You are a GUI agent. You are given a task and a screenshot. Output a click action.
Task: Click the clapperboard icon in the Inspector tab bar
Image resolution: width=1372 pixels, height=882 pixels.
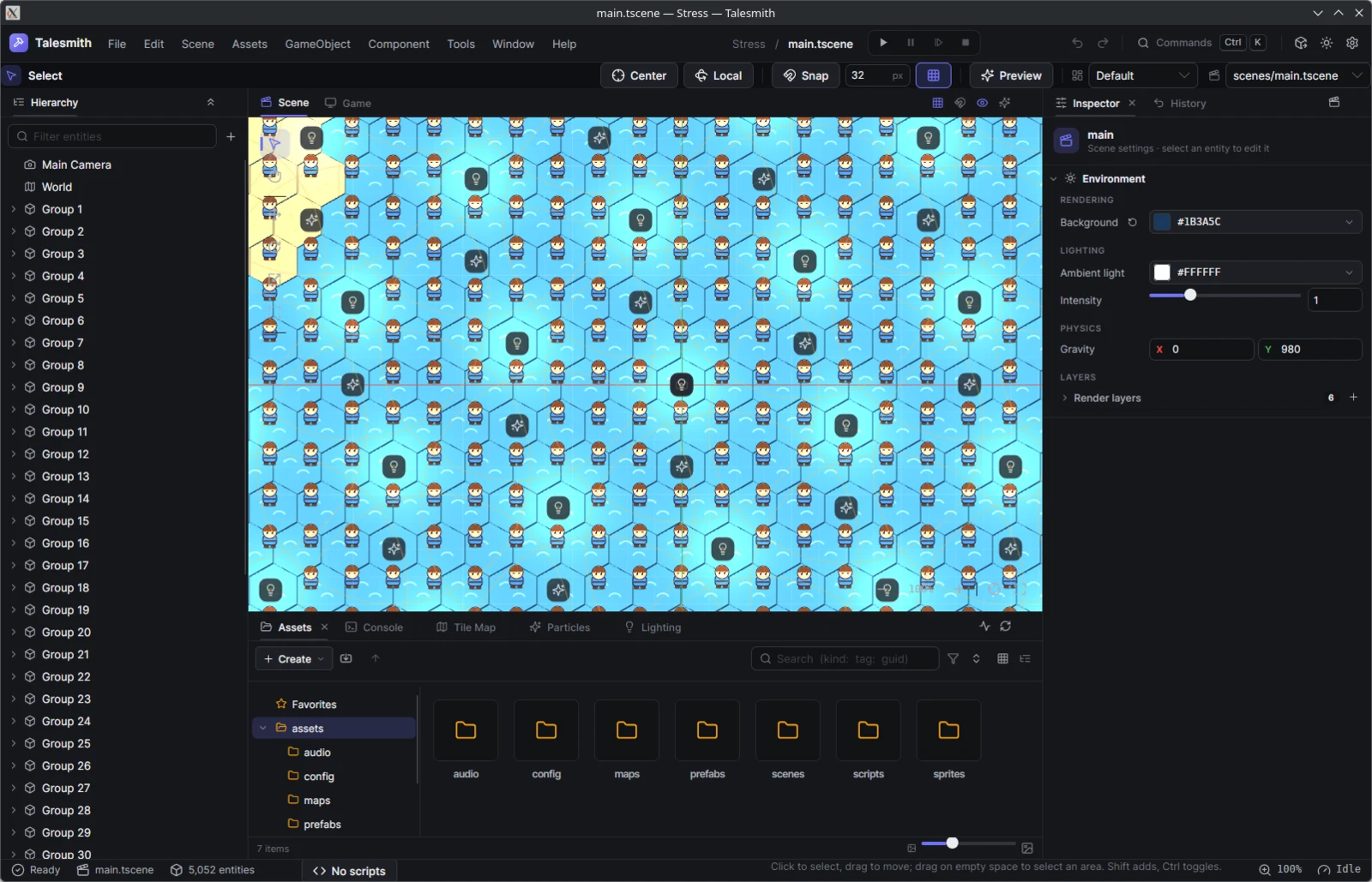tap(1334, 102)
